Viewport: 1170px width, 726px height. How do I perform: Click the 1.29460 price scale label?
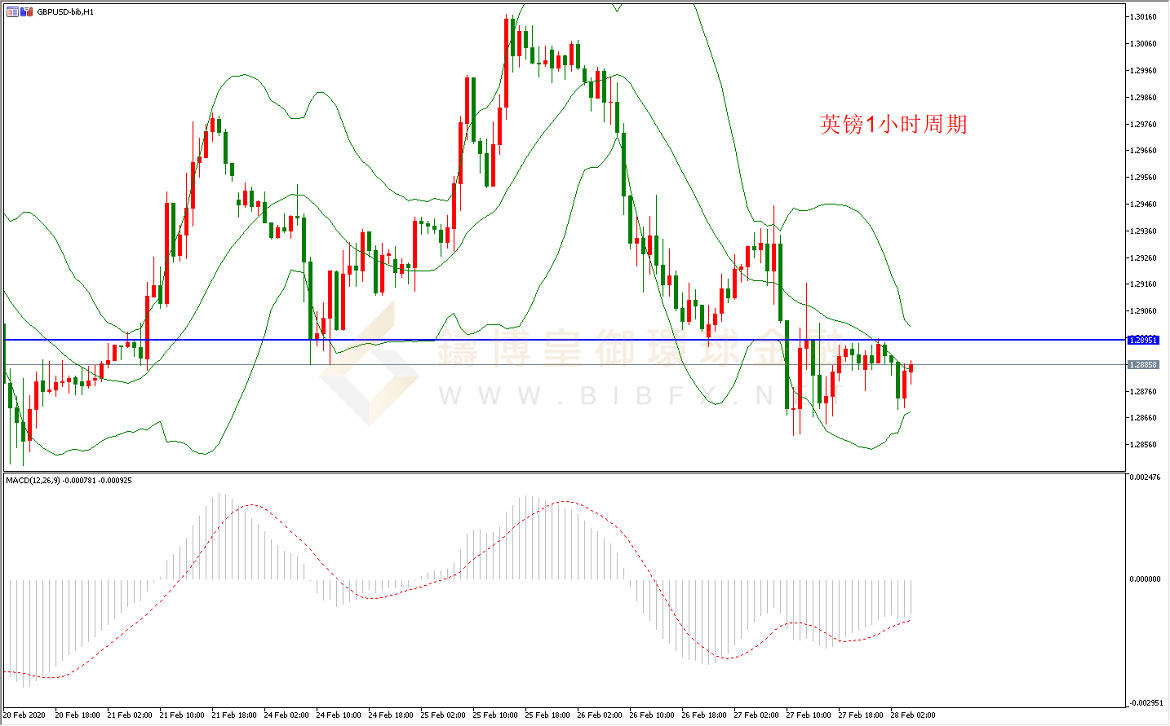[1143, 204]
